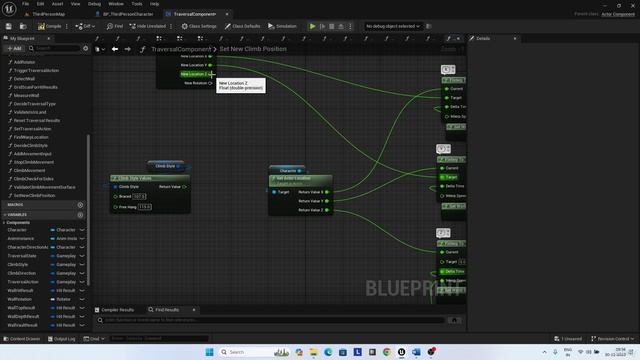The image size is (640, 360).
Task: Click the My Blueprint search field
Action: tap(54, 48)
